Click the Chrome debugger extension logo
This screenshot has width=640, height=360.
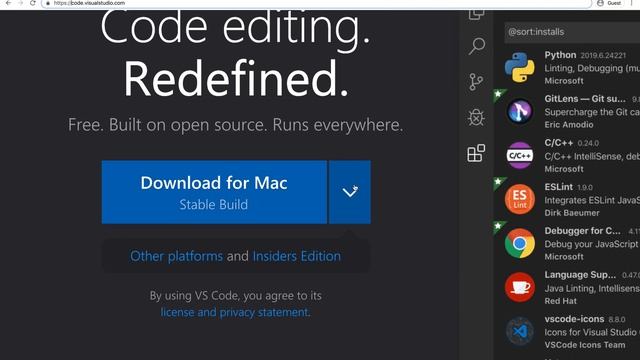520,243
